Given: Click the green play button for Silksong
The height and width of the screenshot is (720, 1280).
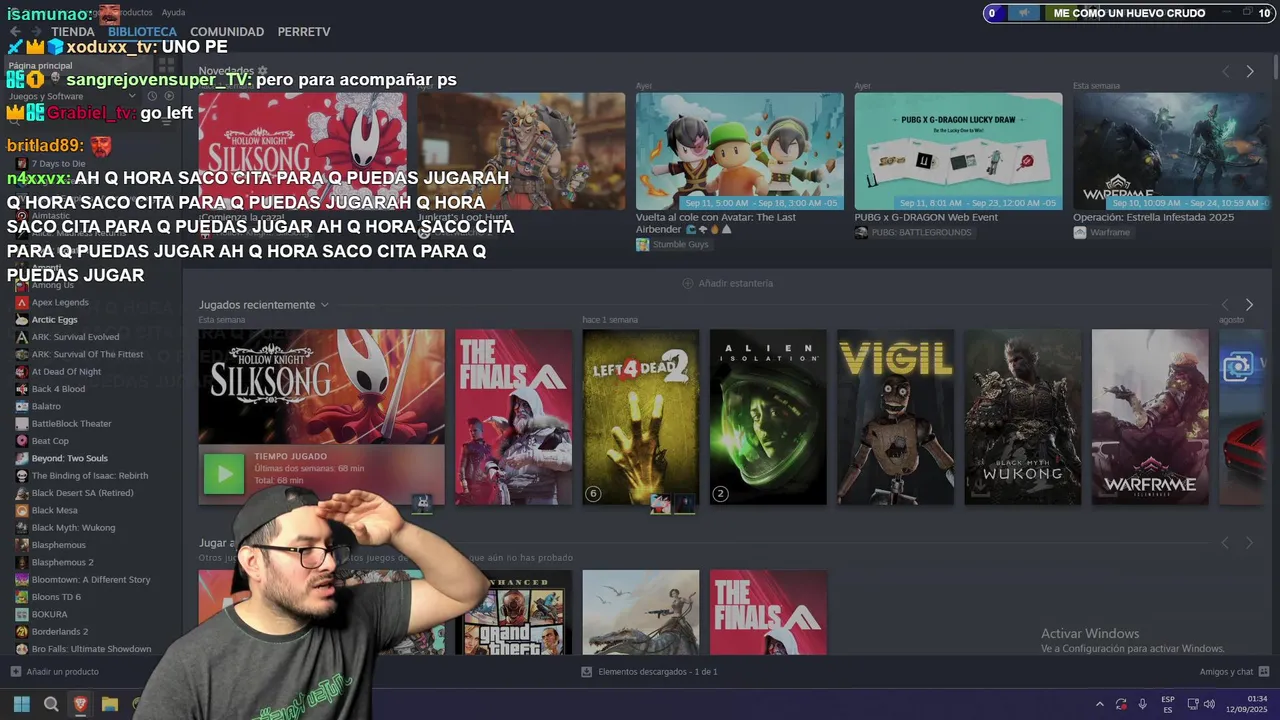Looking at the screenshot, I should pos(224,474).
